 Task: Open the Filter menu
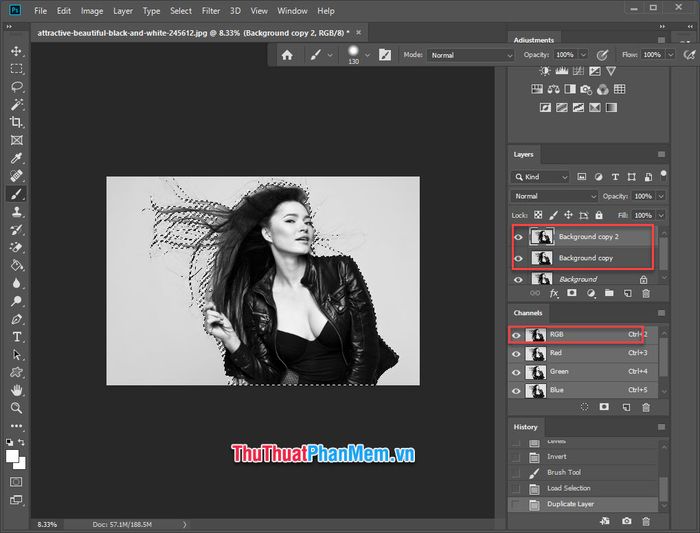coord(211,11)
